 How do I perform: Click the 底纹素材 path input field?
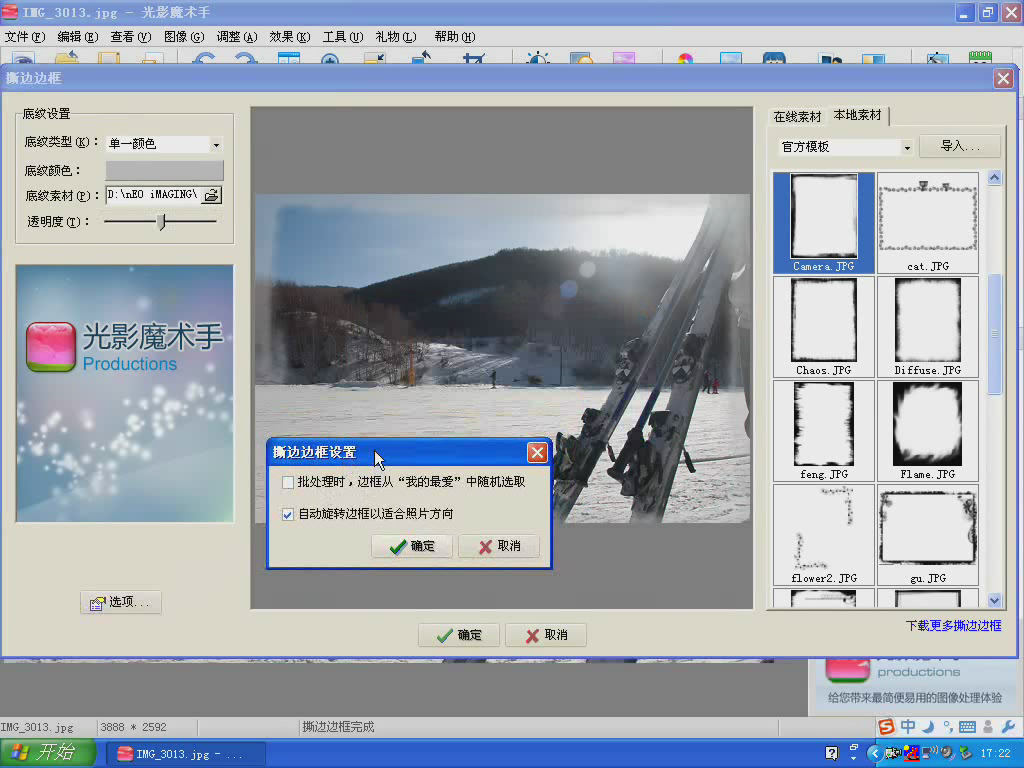pyautogui.click(x=153, y=195)
